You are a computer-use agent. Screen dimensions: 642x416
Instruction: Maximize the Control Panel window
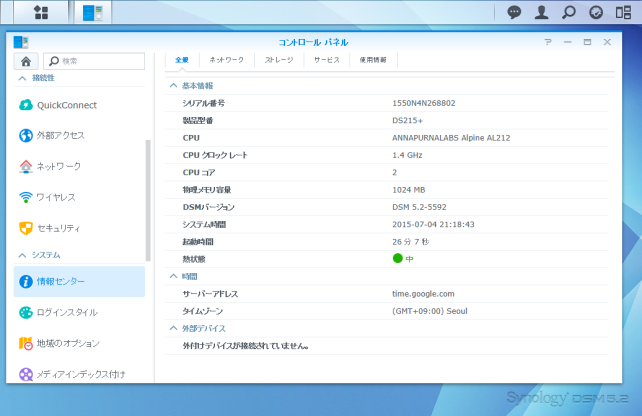(x=587, y=42)
